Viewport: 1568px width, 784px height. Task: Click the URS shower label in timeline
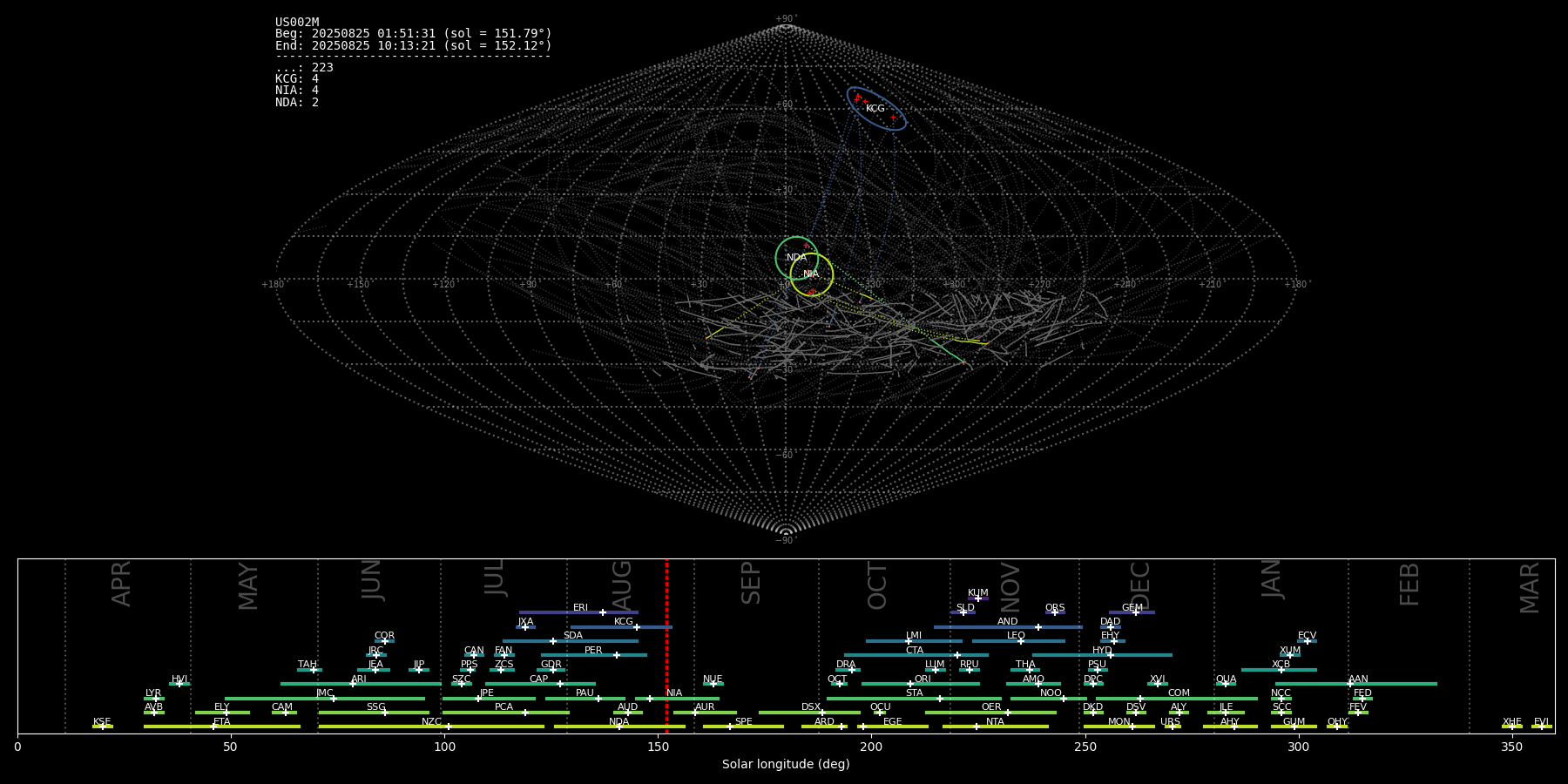(x=1170, y=722)
